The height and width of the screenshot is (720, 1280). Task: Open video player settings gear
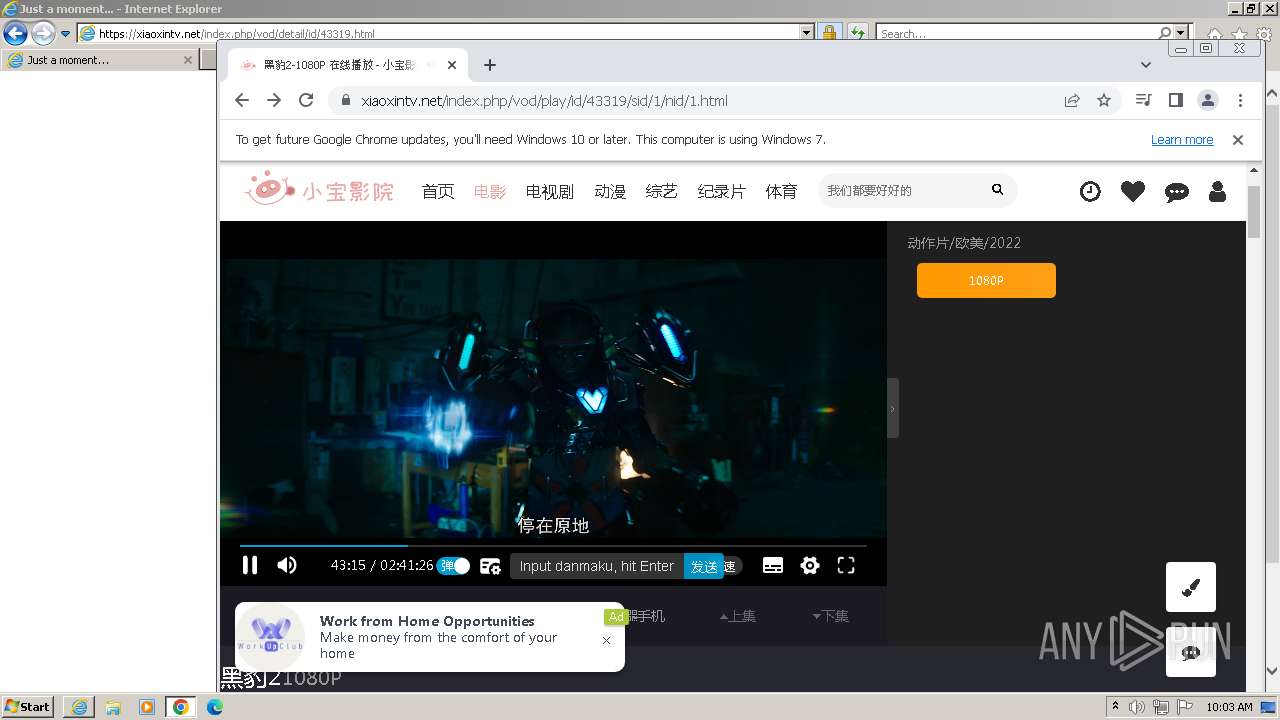810,566
